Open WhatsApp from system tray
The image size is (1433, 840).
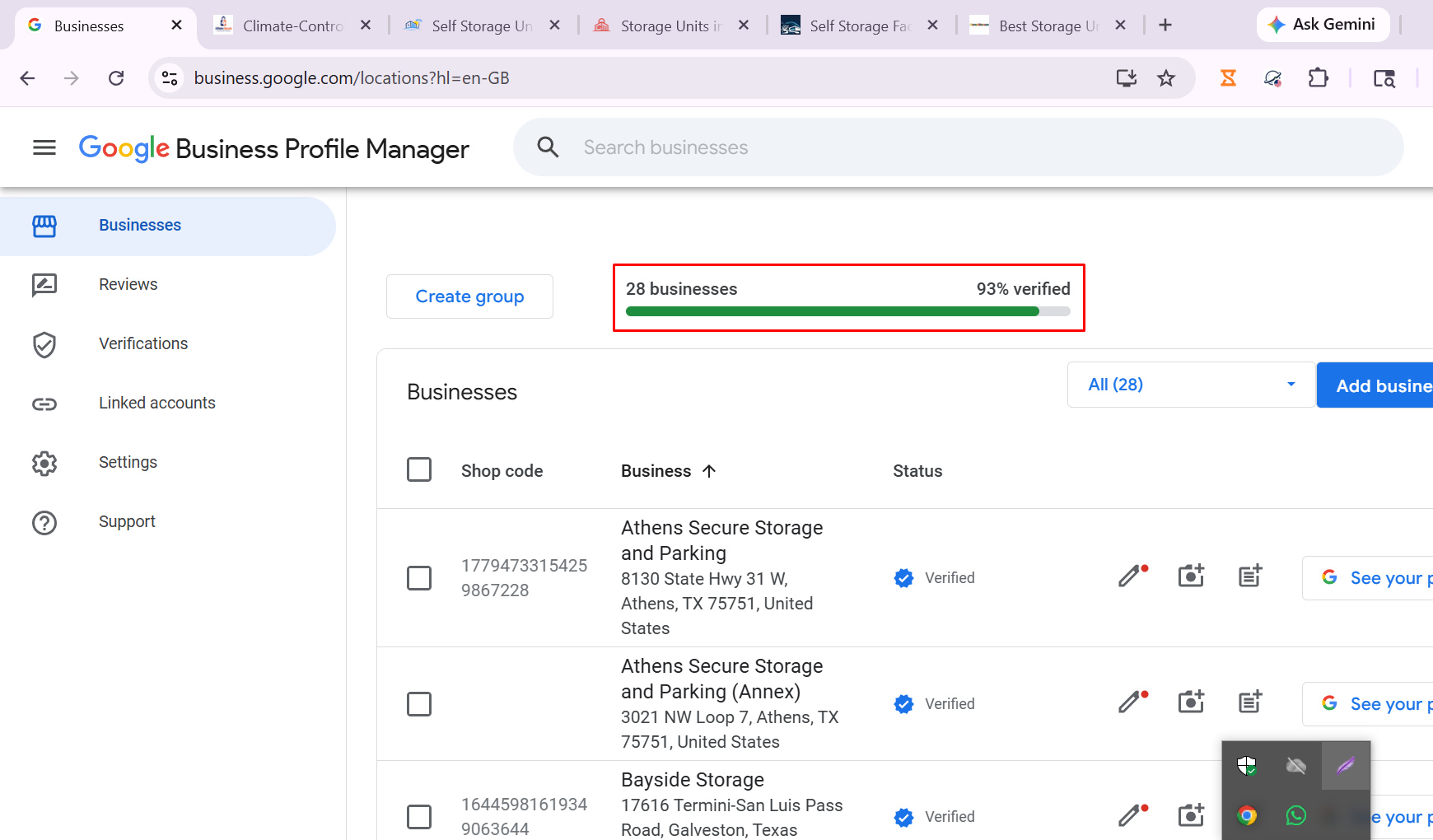1295,815
